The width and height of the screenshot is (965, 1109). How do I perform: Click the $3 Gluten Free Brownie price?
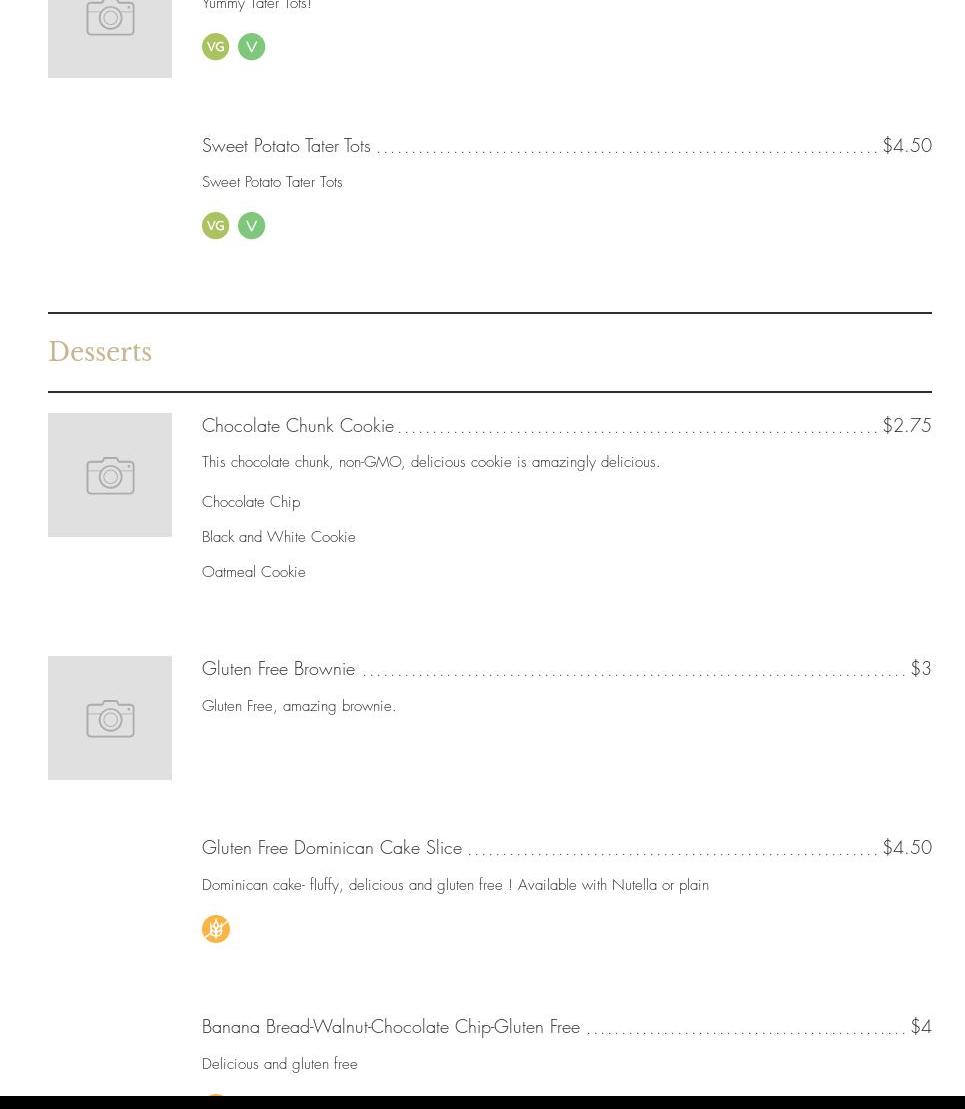pos(921,669)
